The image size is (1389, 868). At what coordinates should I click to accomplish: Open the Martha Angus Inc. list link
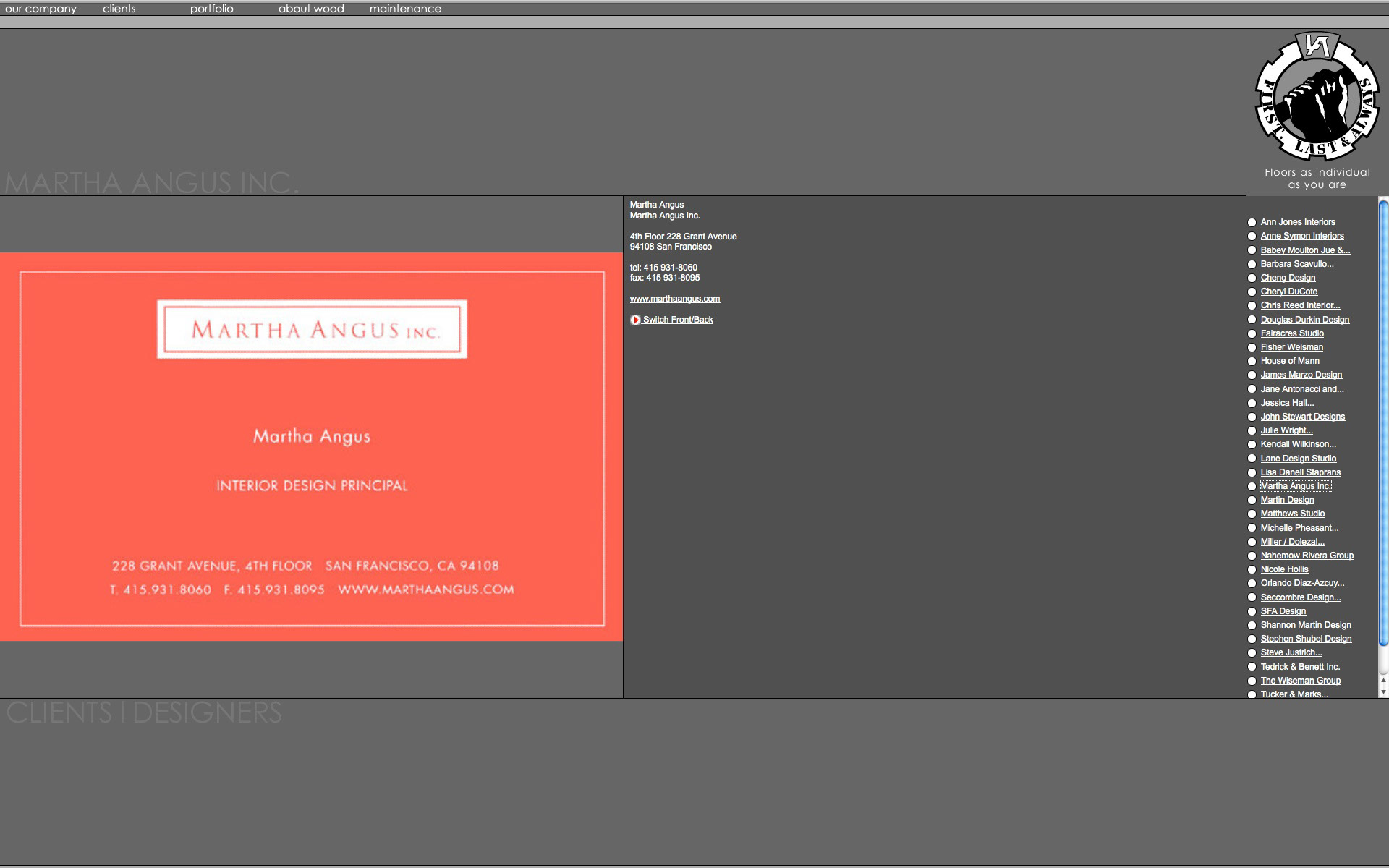[1296, 486]
